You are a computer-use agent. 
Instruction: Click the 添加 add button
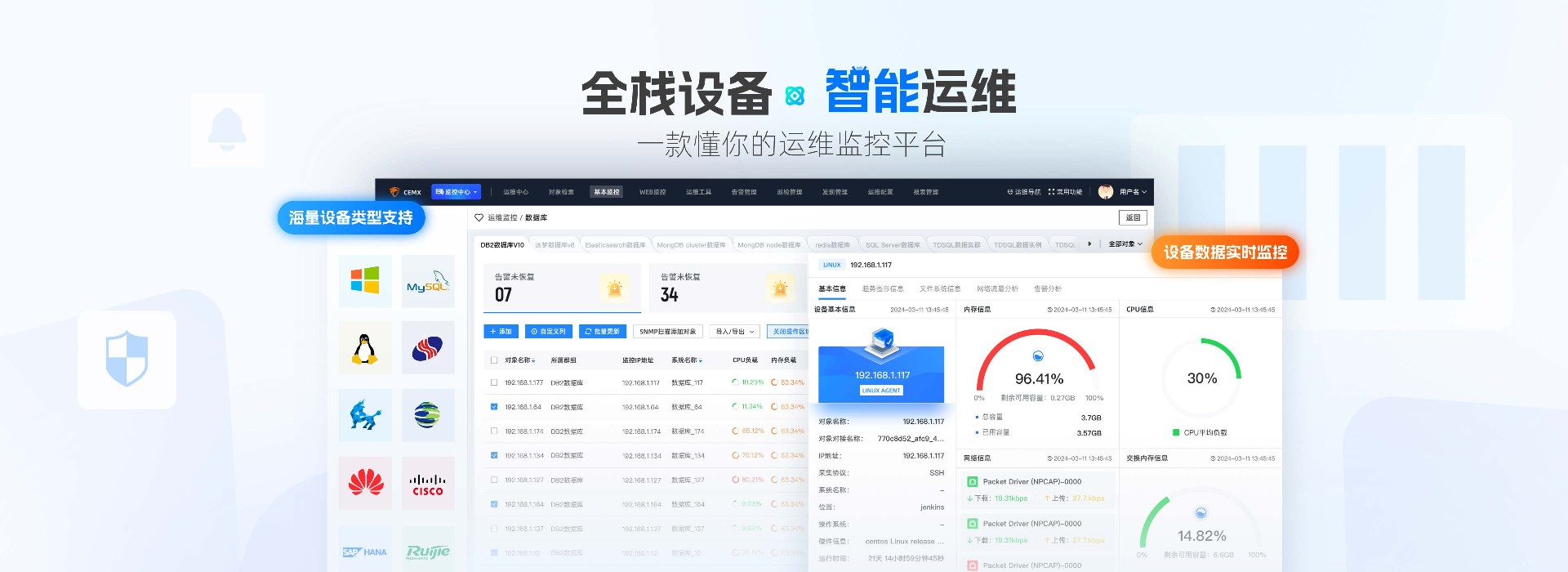pyautogui.click(x=501, y=332)
